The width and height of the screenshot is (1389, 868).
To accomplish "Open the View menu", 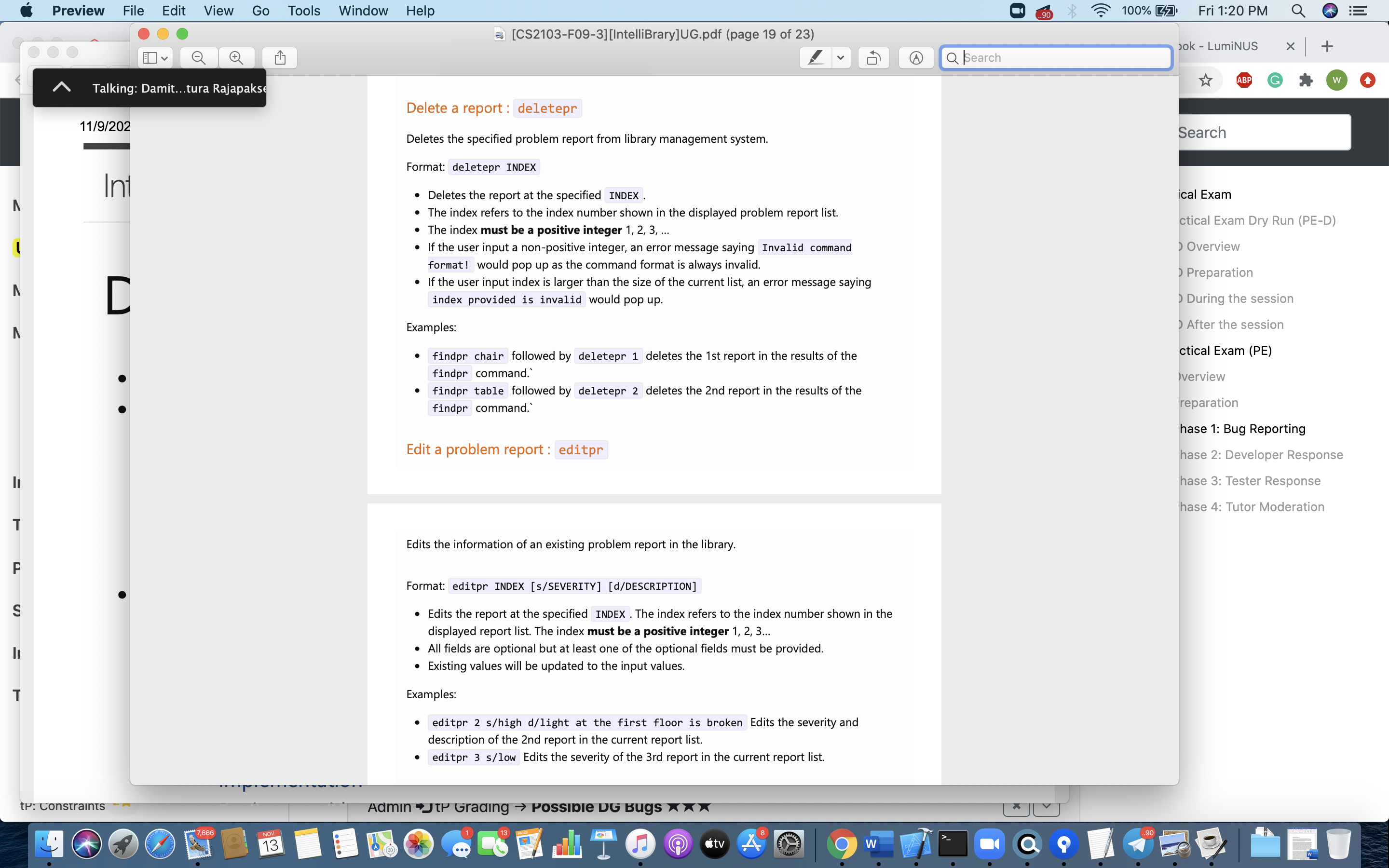I will point(218,10).
